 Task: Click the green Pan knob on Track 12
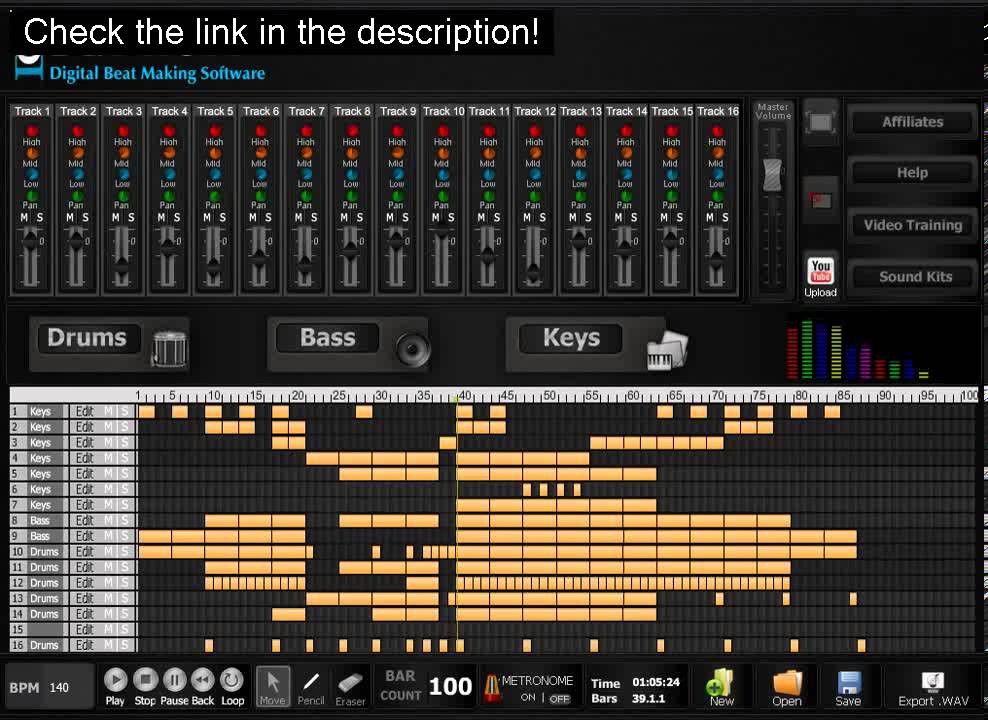click(x=534, y=196)
